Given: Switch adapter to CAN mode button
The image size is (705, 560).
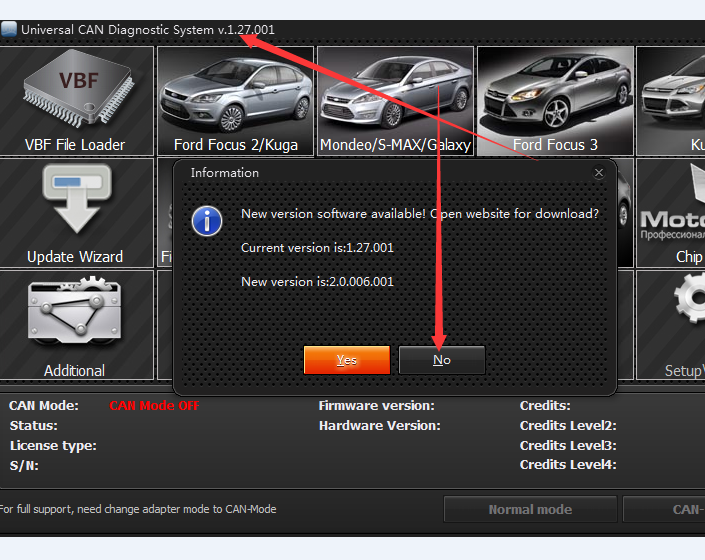Looking at the screenshot, I should click(x=664, y=509).
